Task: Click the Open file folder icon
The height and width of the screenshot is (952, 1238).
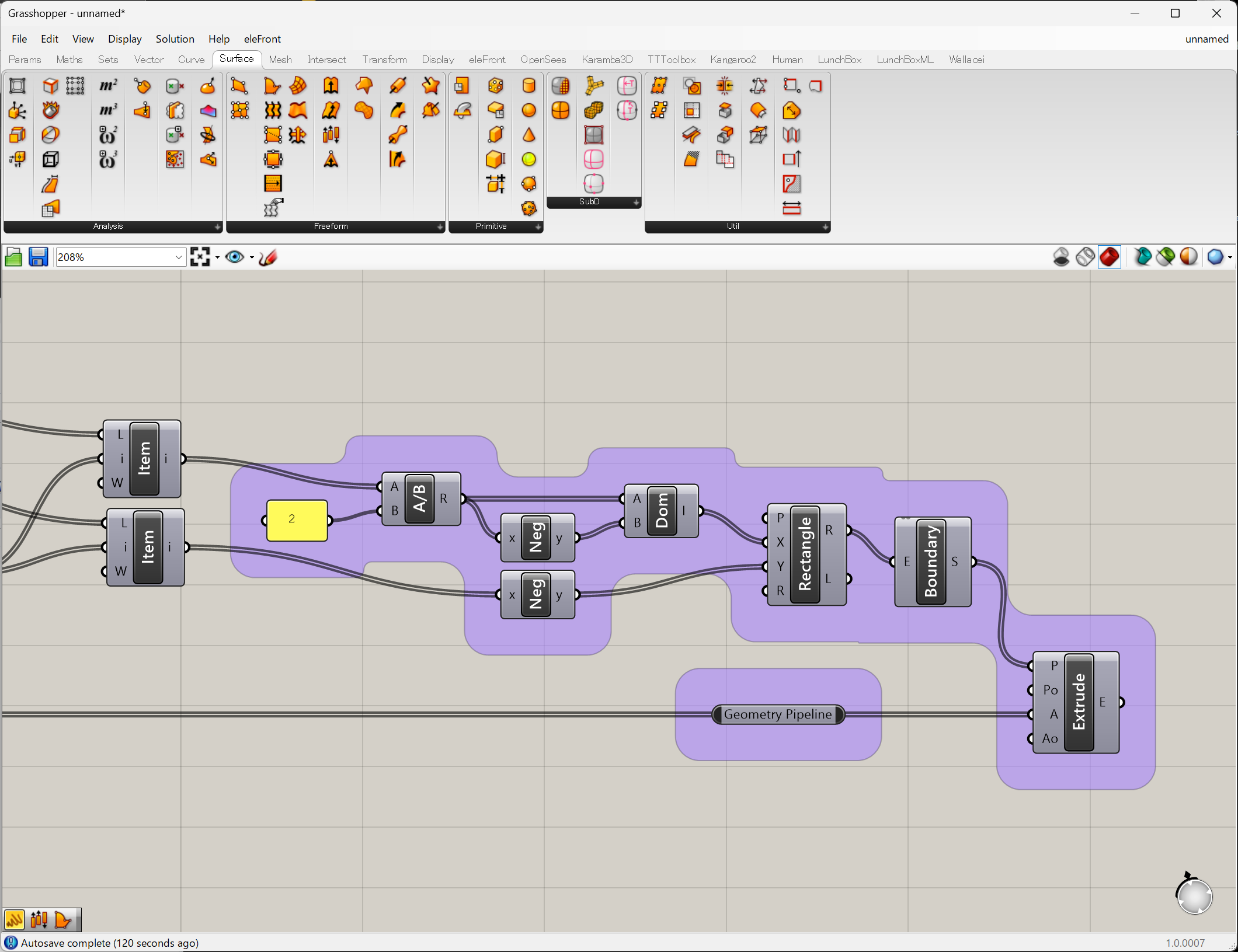Action: (13, 257)
